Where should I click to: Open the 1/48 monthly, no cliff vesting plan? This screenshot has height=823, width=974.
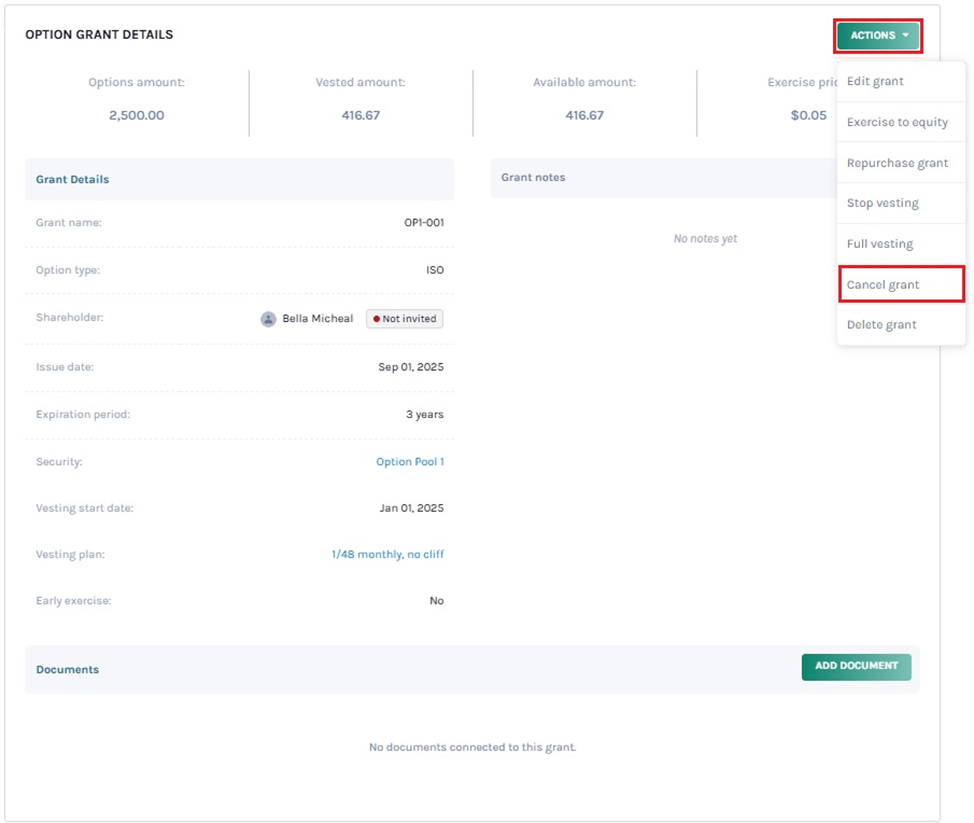click(387, 554)
